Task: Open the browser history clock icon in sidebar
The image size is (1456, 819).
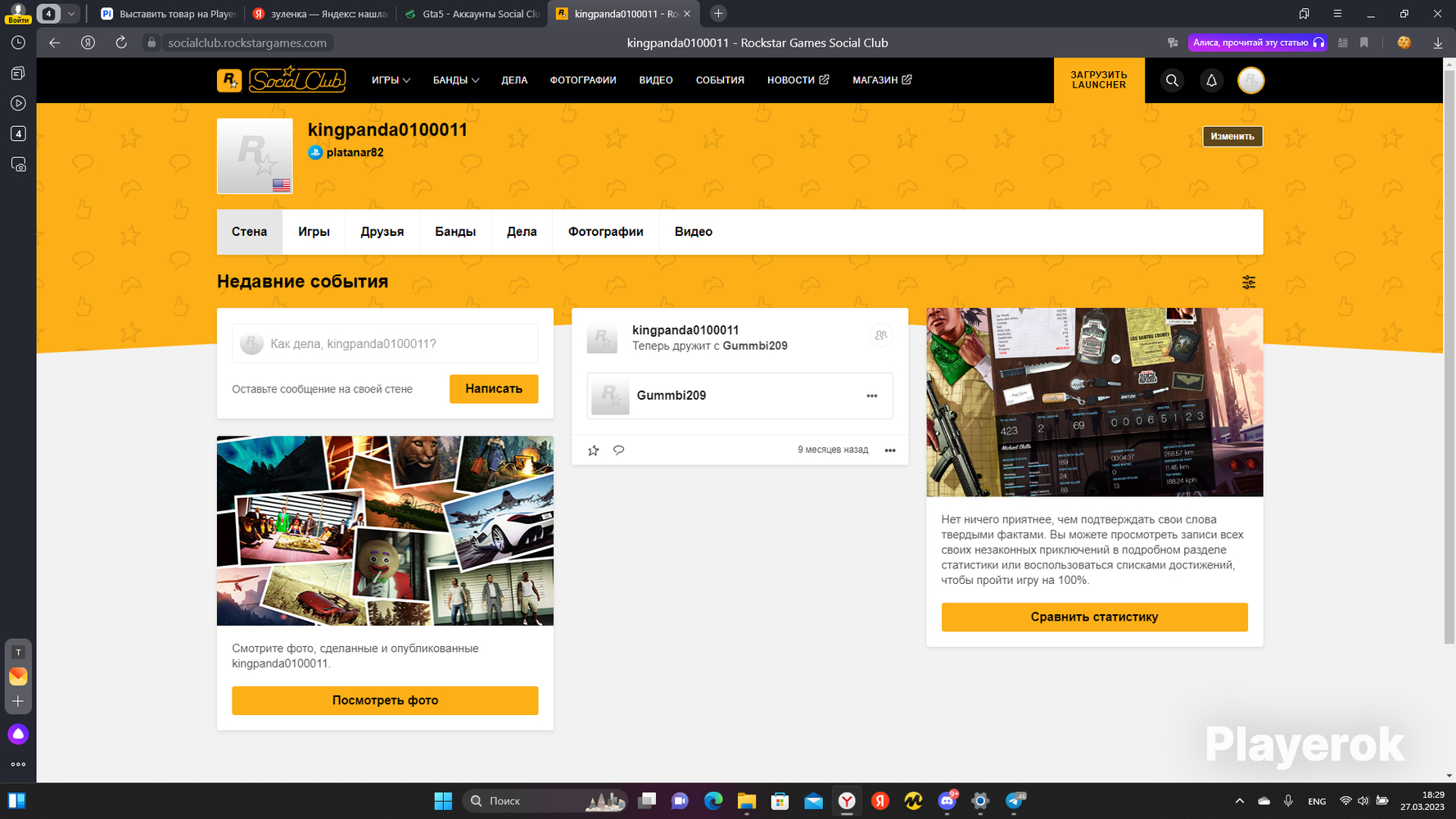Action: pyautogui.click(x=18, y=43)
